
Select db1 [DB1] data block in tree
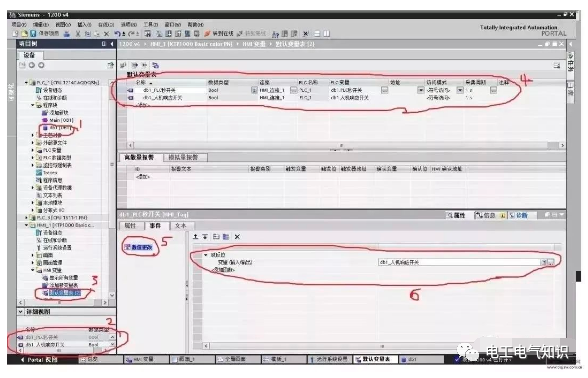click(x=57, y=128)
